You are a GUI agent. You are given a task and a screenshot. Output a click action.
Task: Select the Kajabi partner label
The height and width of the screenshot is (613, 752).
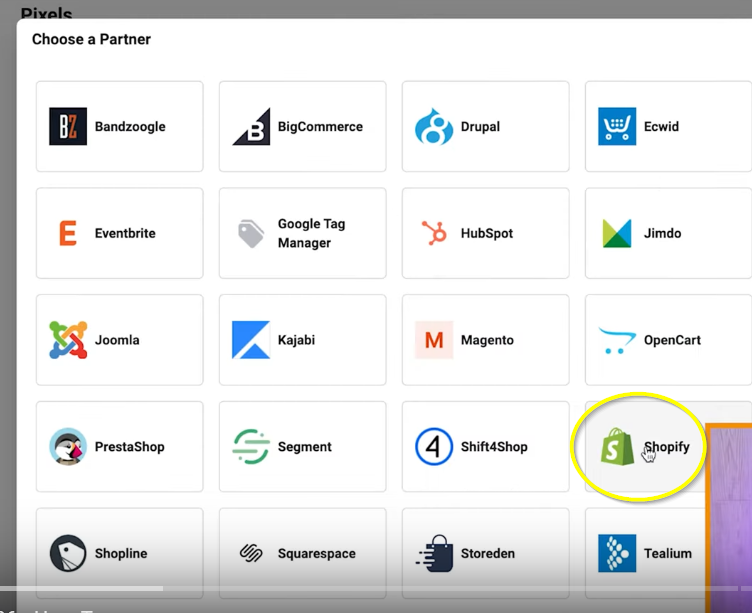[x=296, y=340]
